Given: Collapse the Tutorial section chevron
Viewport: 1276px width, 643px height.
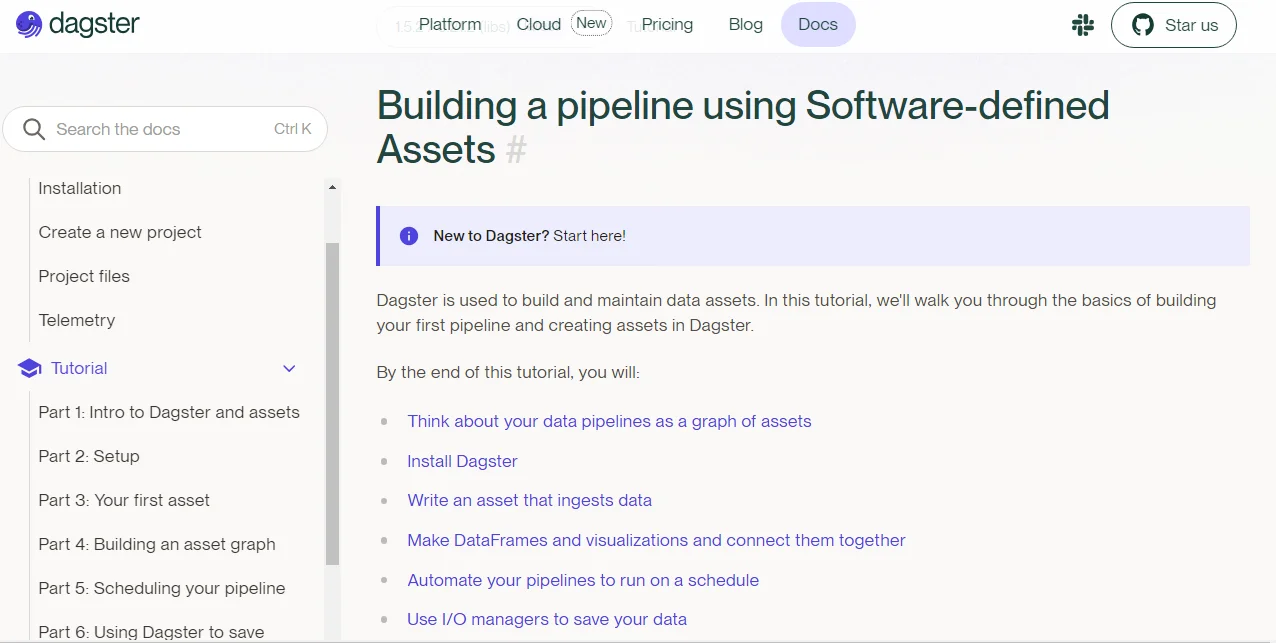Looking at the screenshot, I should (x=289, y=368).
